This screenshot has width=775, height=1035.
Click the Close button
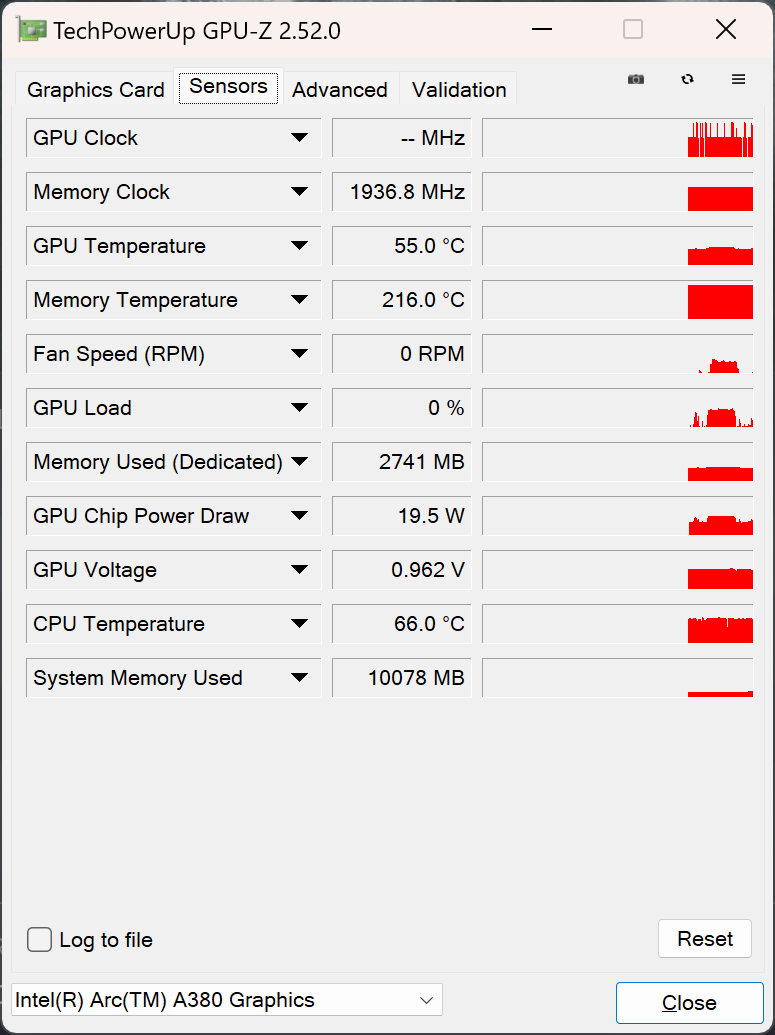pyautogui.click(x=689, y=1003)
